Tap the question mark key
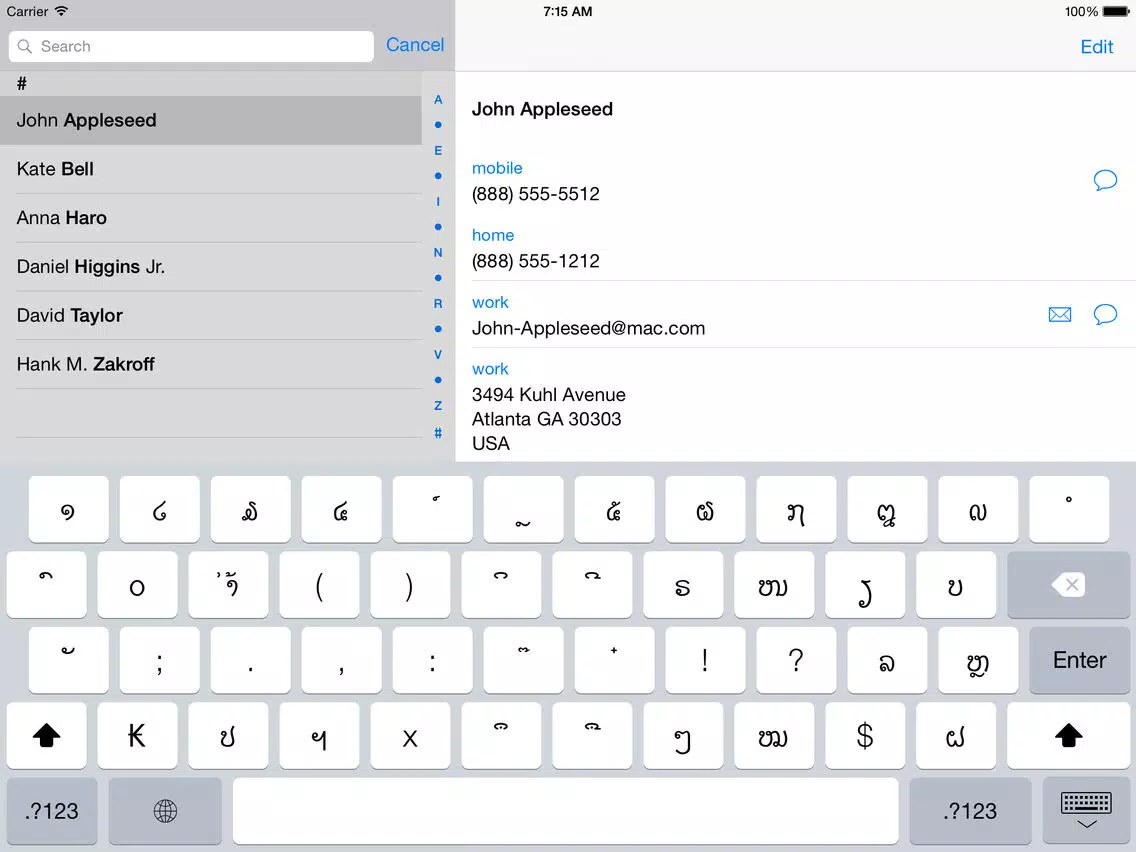1136x852 pixels. [x=795, y=660]
